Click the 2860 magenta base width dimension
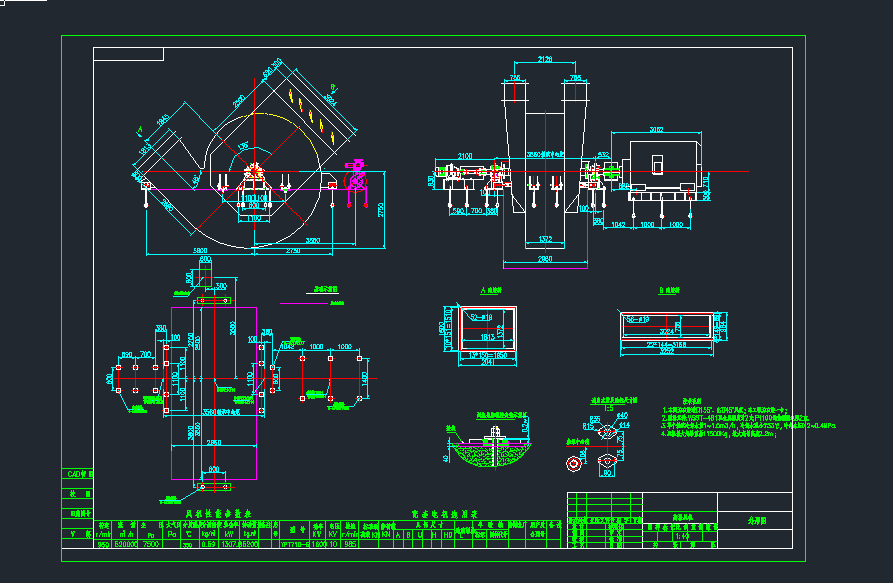This screenshot has width=893, height=583. 544,260
